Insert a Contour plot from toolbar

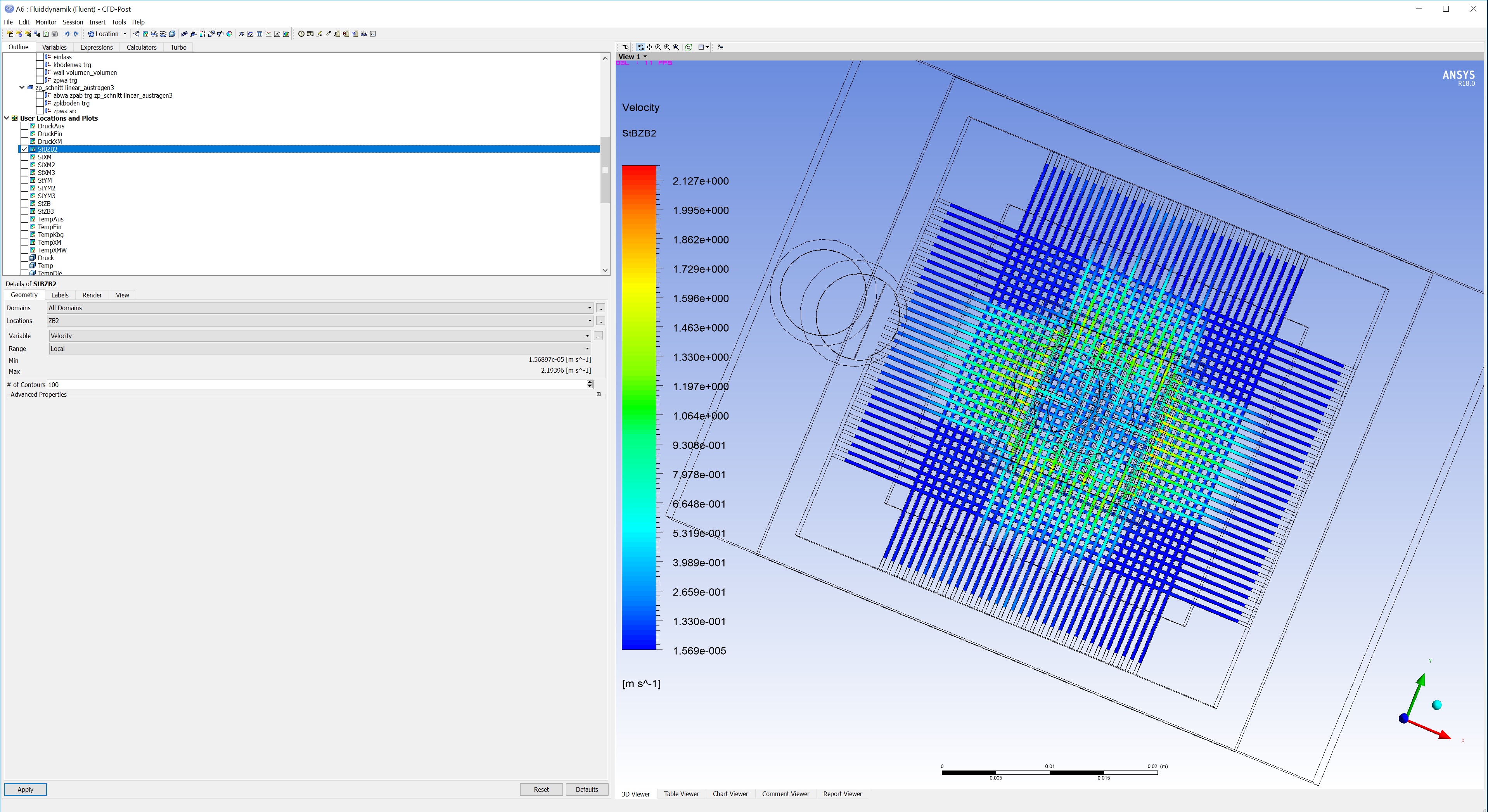click(x=145, y=34)
